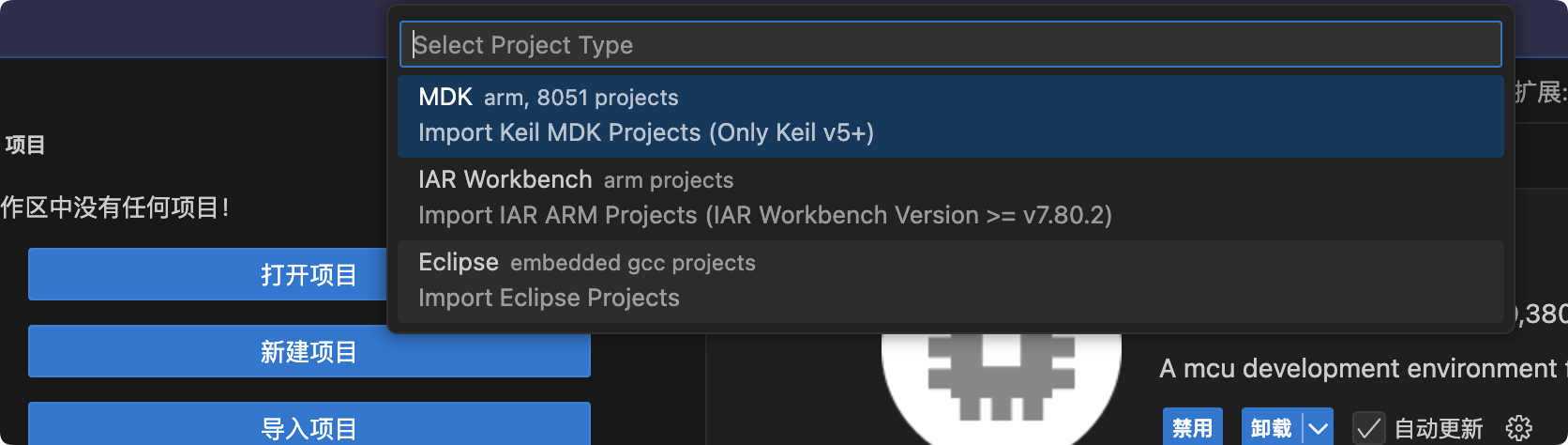Click Import Keil MDK Projects description line
The height and width of the screenshot is (445, 1568).
[x=646, y=132]
